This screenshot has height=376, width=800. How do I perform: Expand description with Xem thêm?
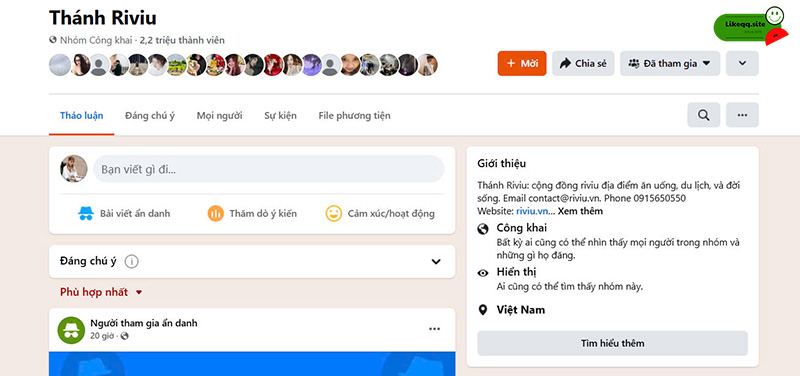pyautogui.click(x=580, y=211)
